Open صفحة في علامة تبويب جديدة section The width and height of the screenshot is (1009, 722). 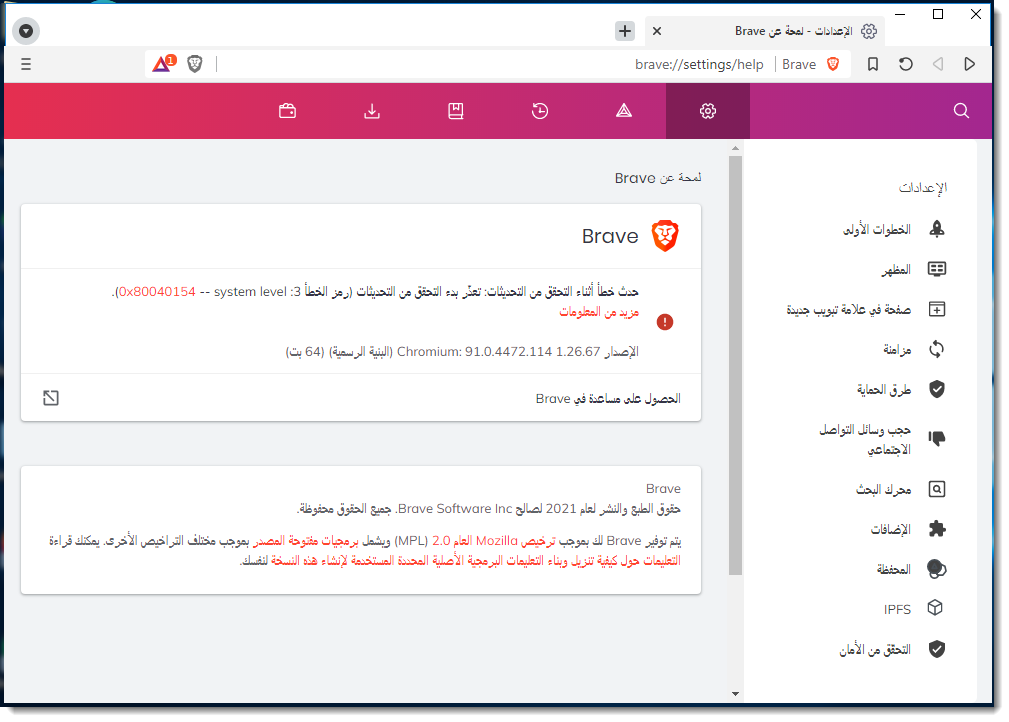click(x=866, y=310)
